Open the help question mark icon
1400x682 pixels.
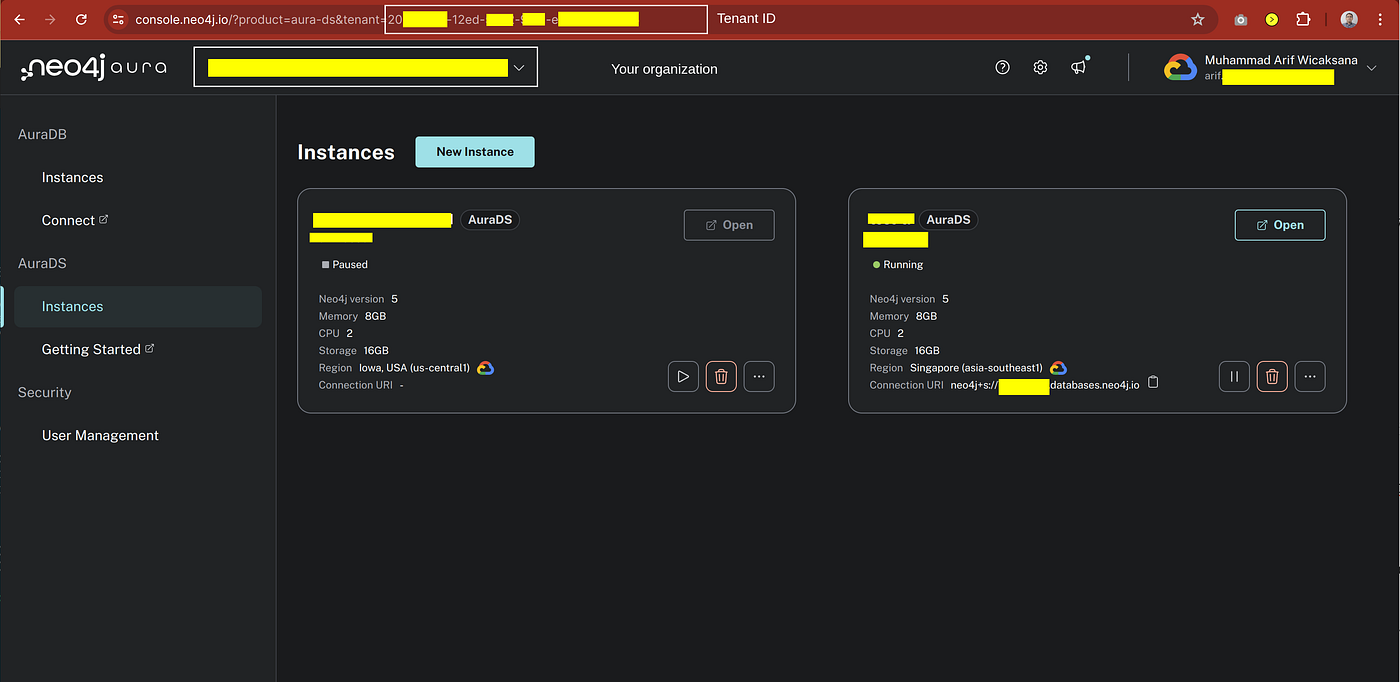click(1003, 67)
